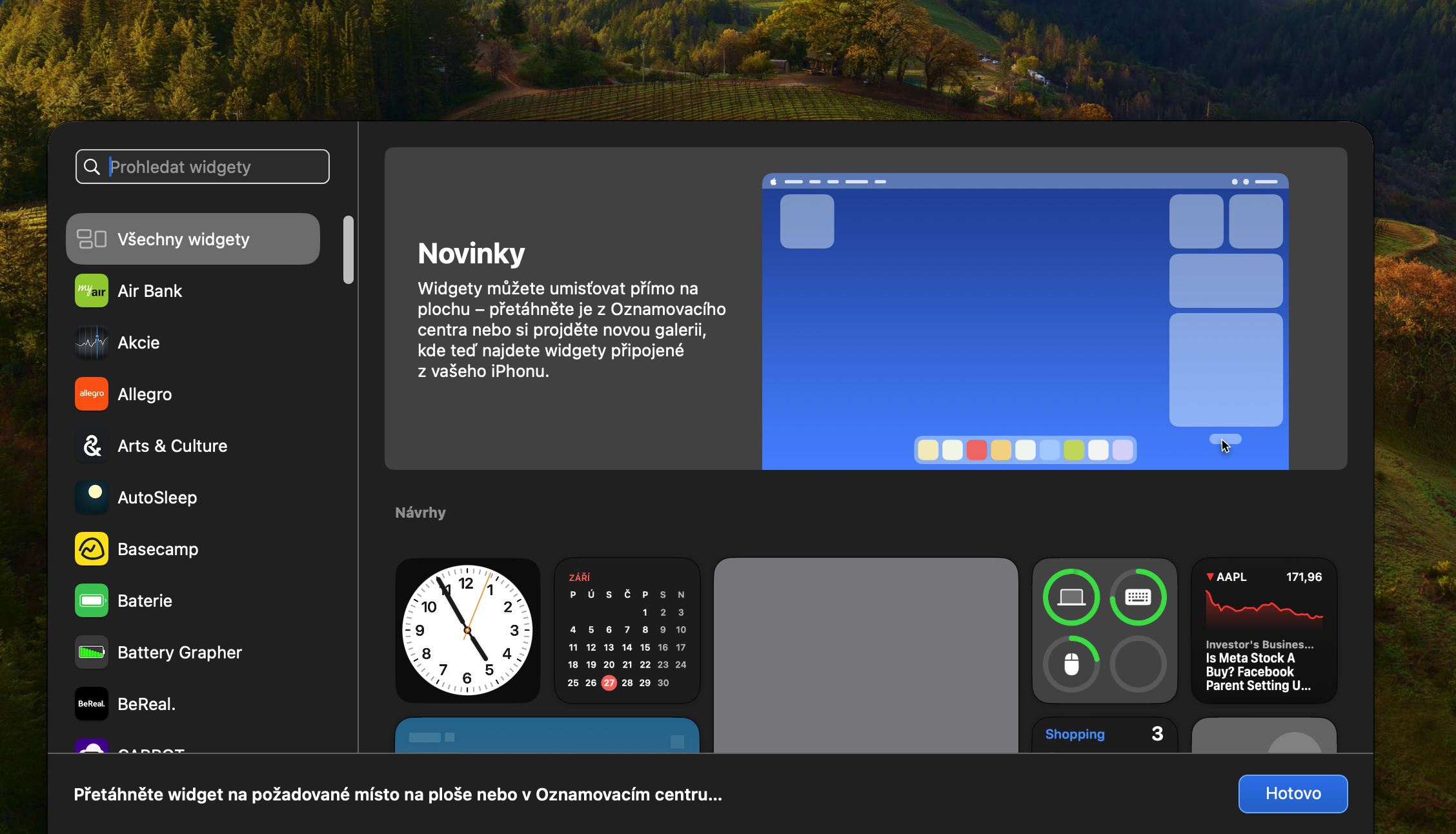Click the green Baterie battery icon
Image resolution: width=1456 pixels, height=834 pixels.
[92, 601]
